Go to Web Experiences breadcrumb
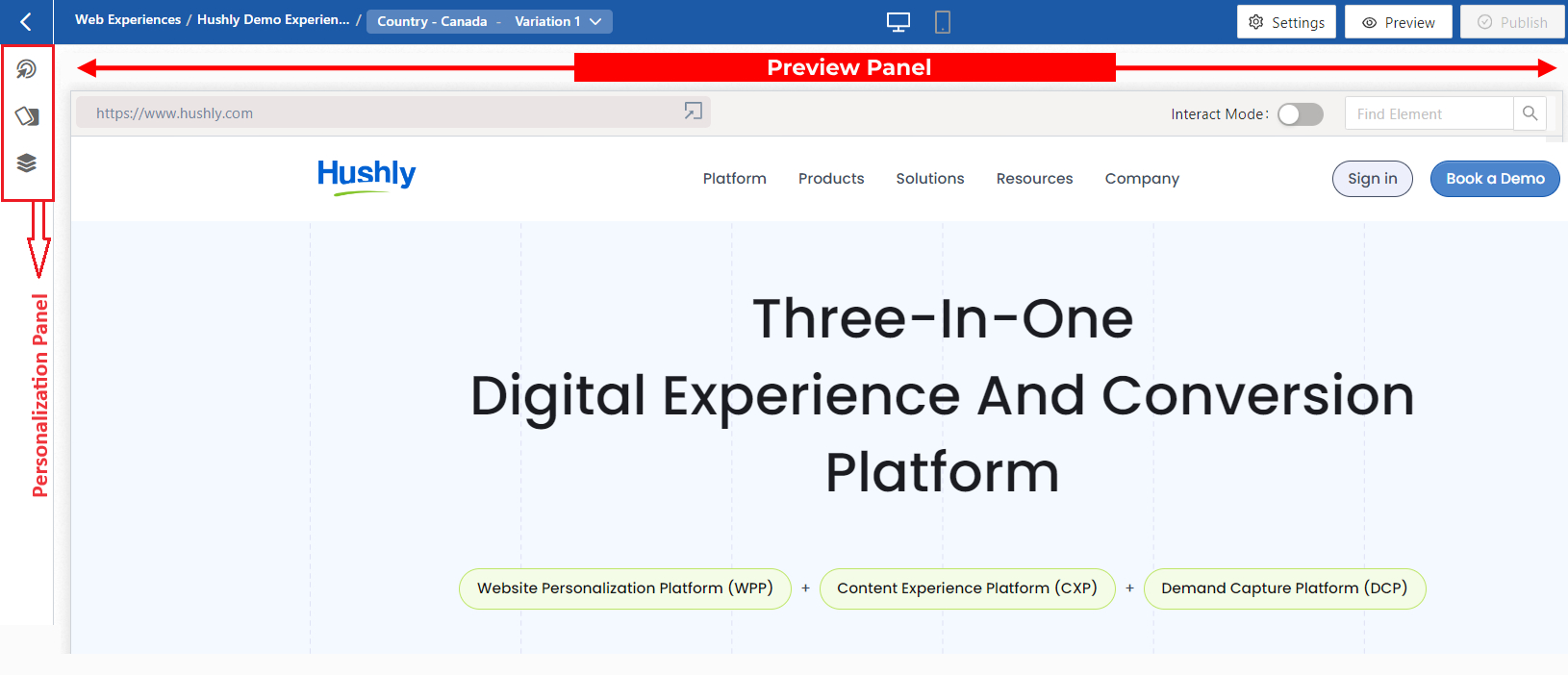1568x675 pixels. point(128,19)
